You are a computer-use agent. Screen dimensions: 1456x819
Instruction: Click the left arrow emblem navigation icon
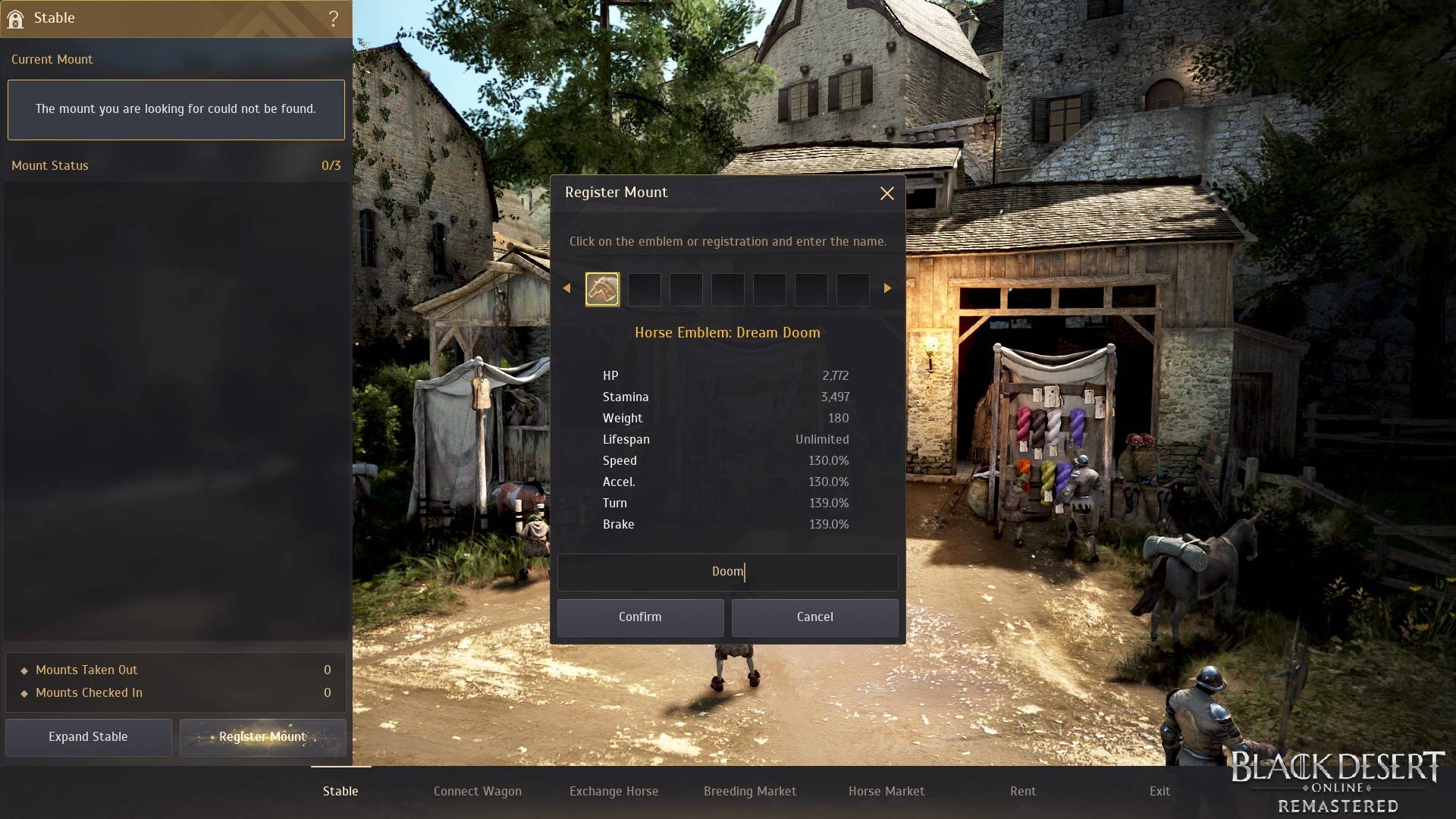[567, 289]
